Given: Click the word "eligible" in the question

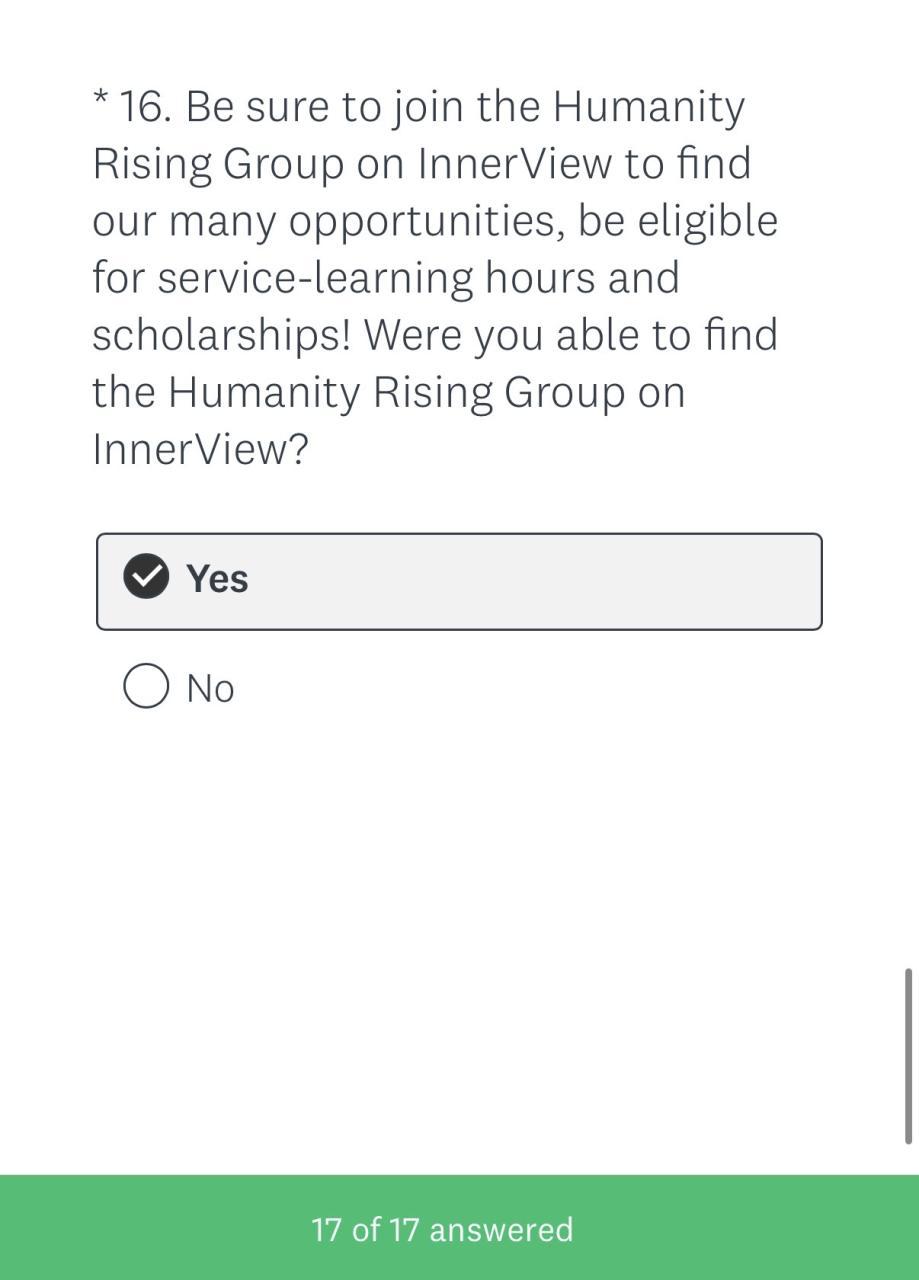Looking at the screenshot, I should 708,221.
